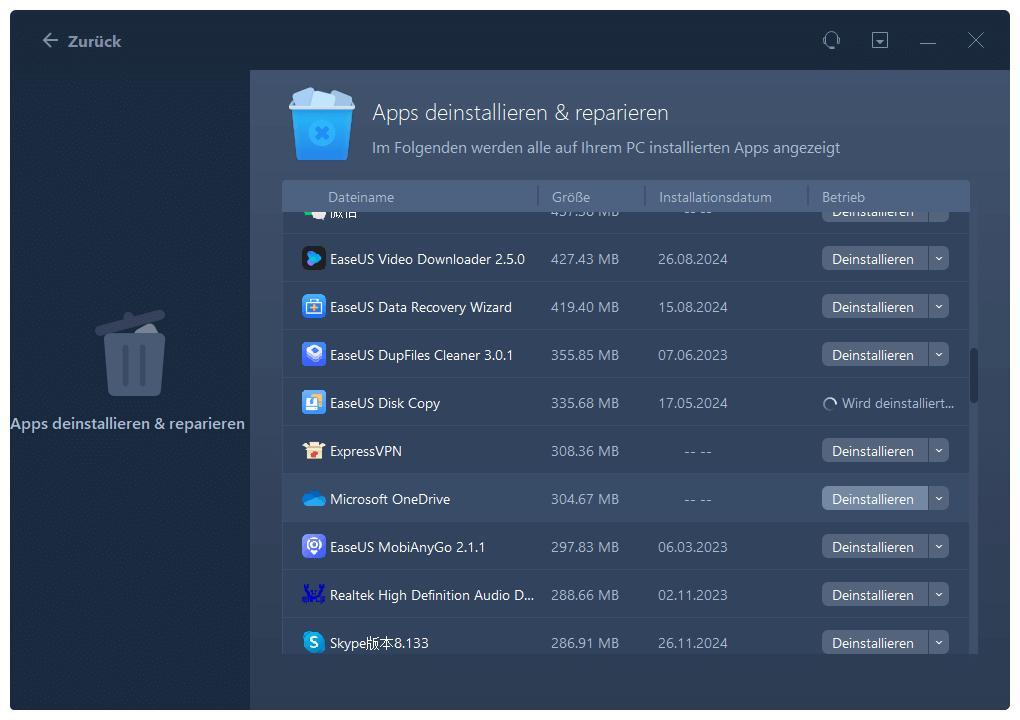The width and height of the screenshot is (1020, 720).
Task: Click the Zurück back arrow icon
Action: pyautogui.click(x=50, y=41)
